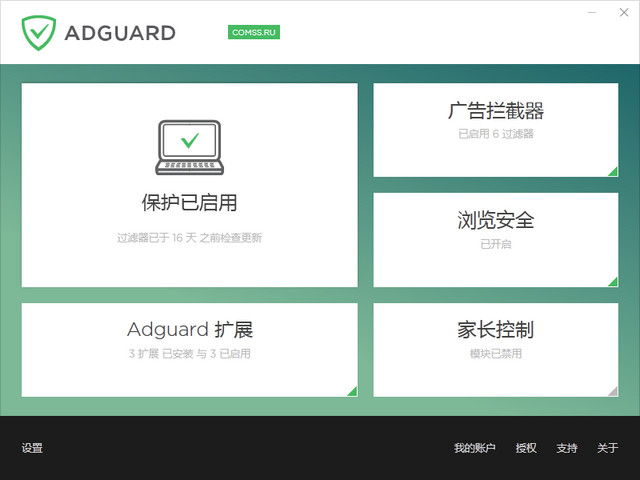Click the filter update status text 过滤器已于 16 天

190,238
